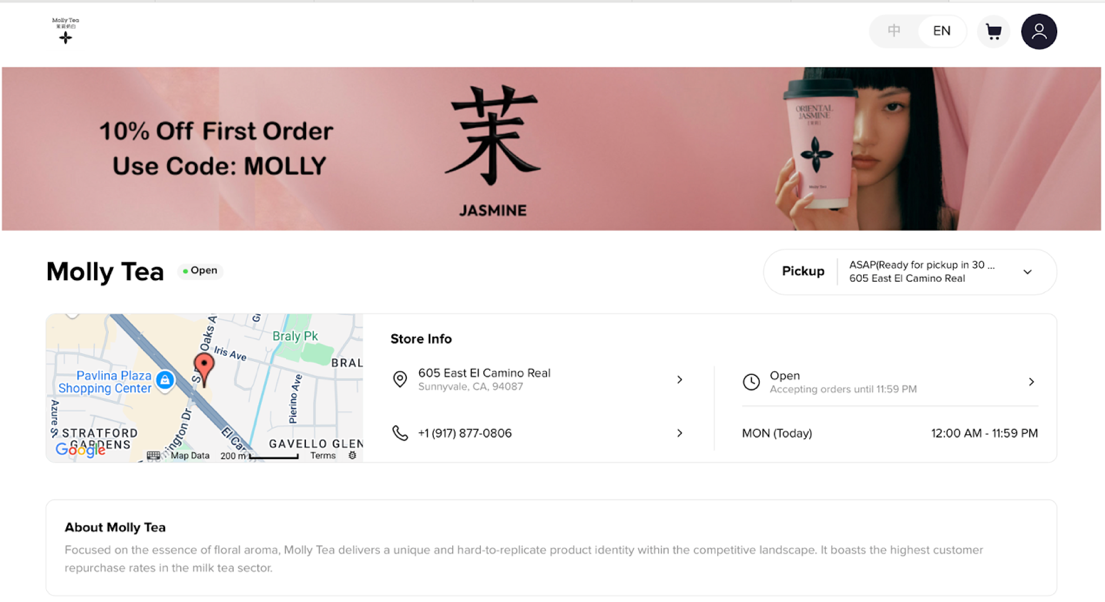
Task: Open map keyboard shortcuts icon
Action: (153, 455)
